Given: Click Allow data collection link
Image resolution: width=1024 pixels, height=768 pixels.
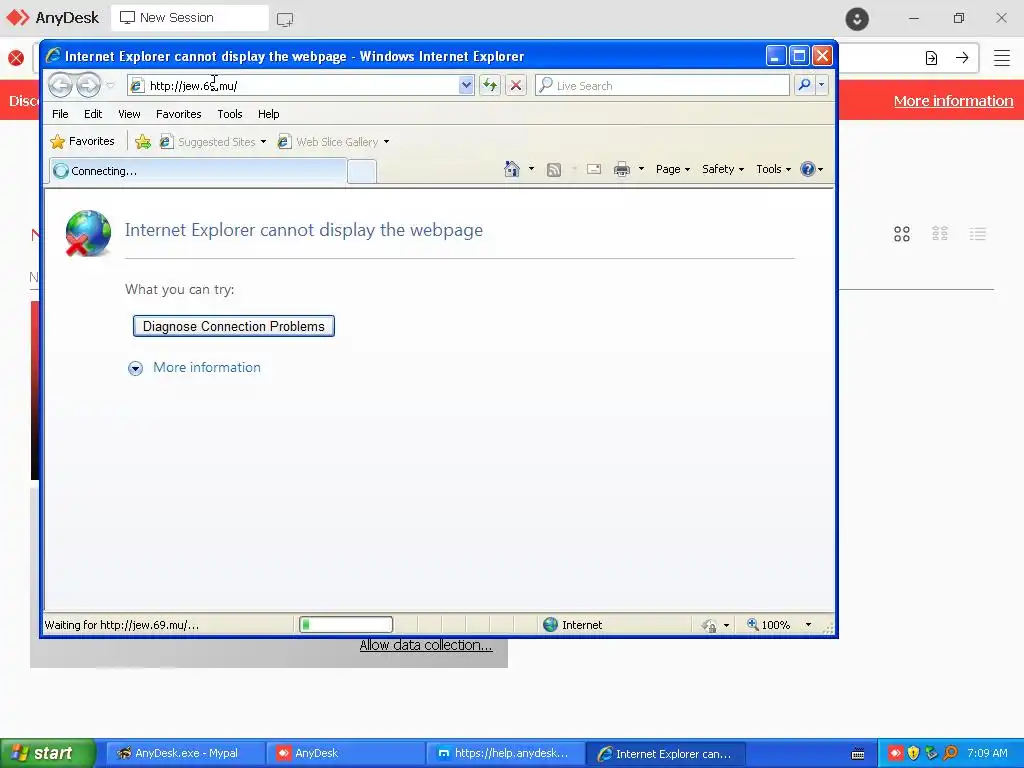Looking at the screenshot, I should (426, 645).
